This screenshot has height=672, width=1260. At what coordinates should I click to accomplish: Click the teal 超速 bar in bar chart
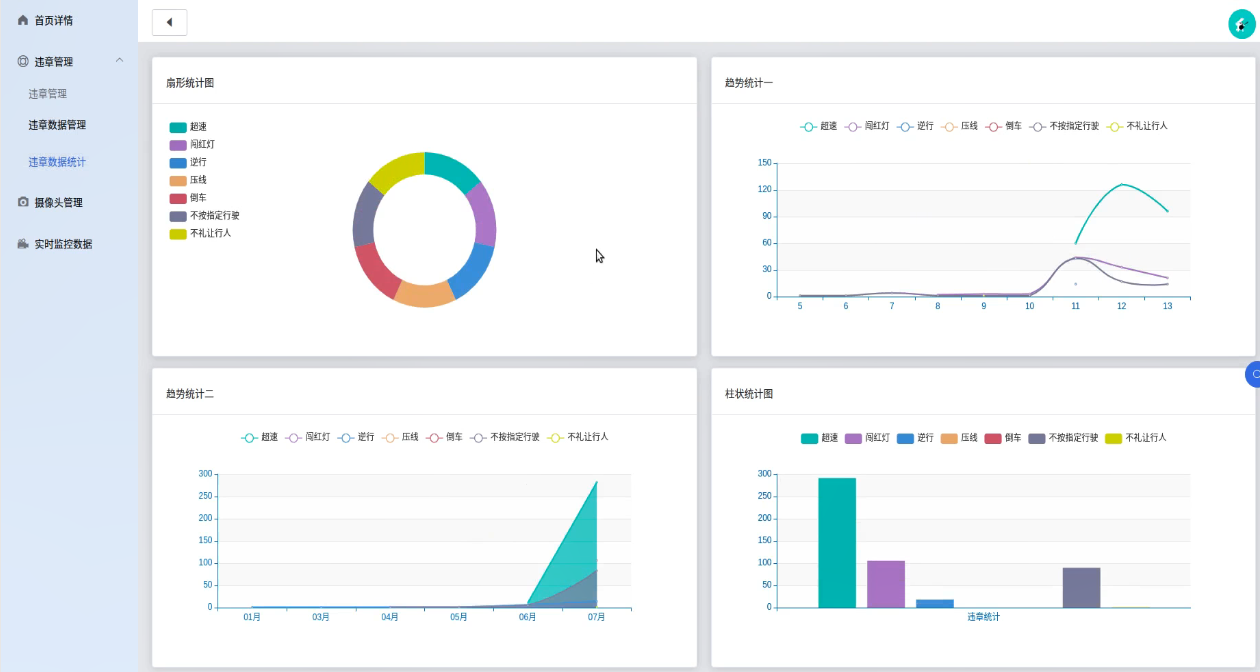click(837, 543)
